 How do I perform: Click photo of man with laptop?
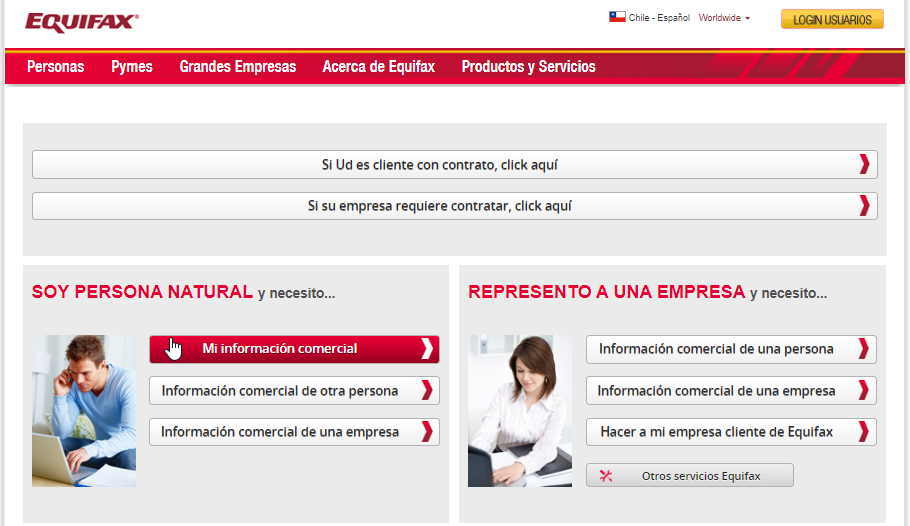point(84,410)
